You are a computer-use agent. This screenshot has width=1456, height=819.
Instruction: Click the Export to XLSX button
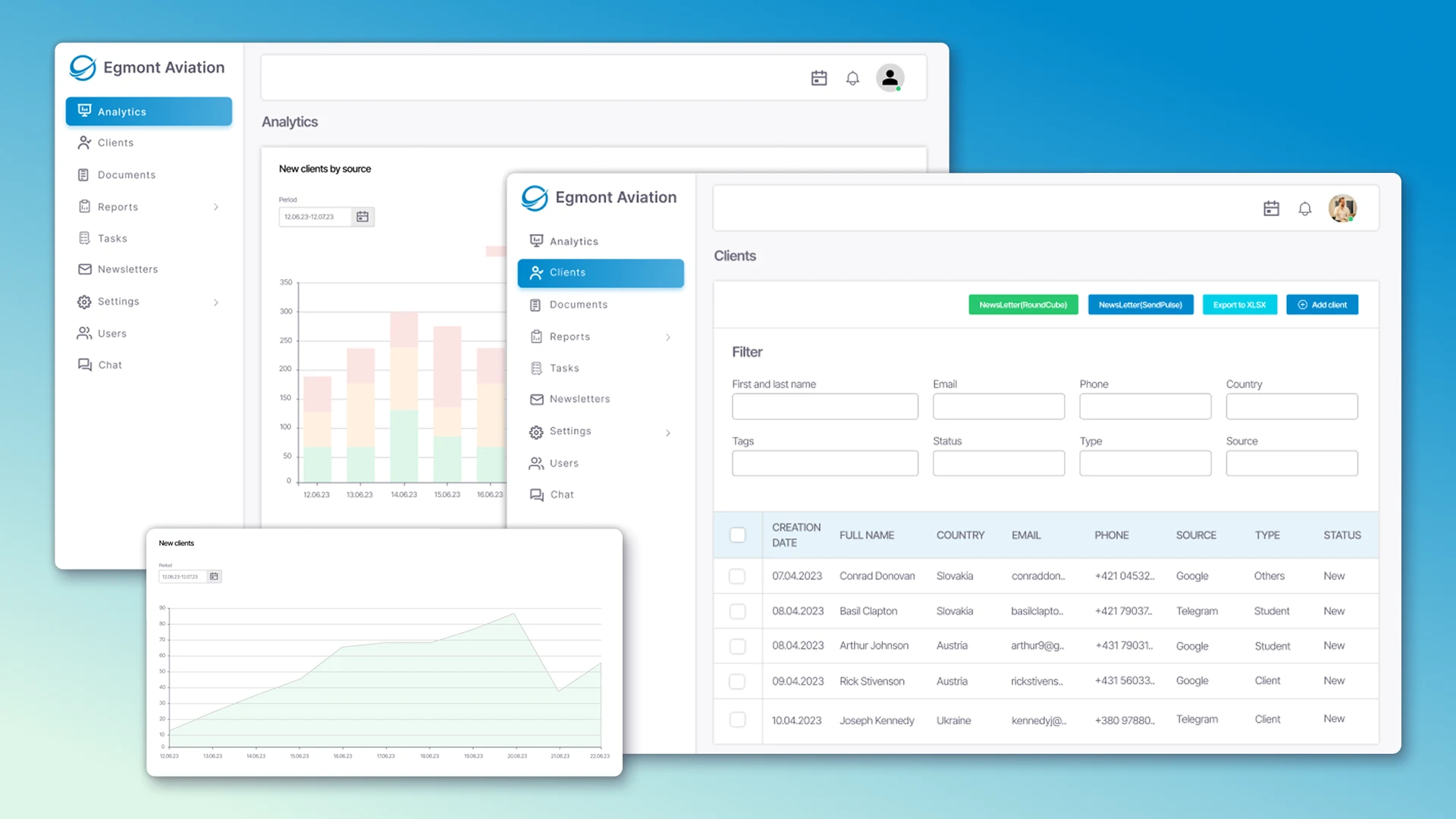(1239, 304)
